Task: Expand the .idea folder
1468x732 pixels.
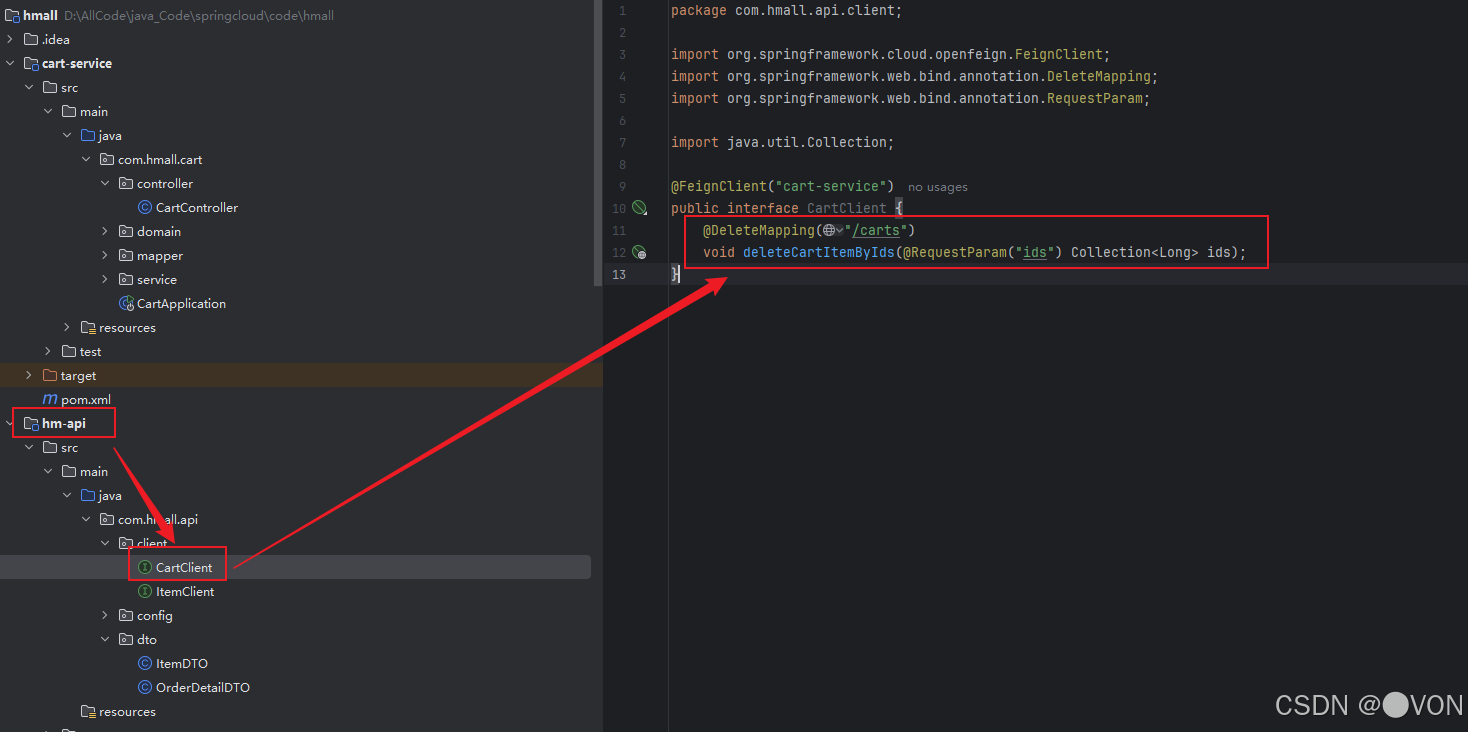Action: pos(11,39)
